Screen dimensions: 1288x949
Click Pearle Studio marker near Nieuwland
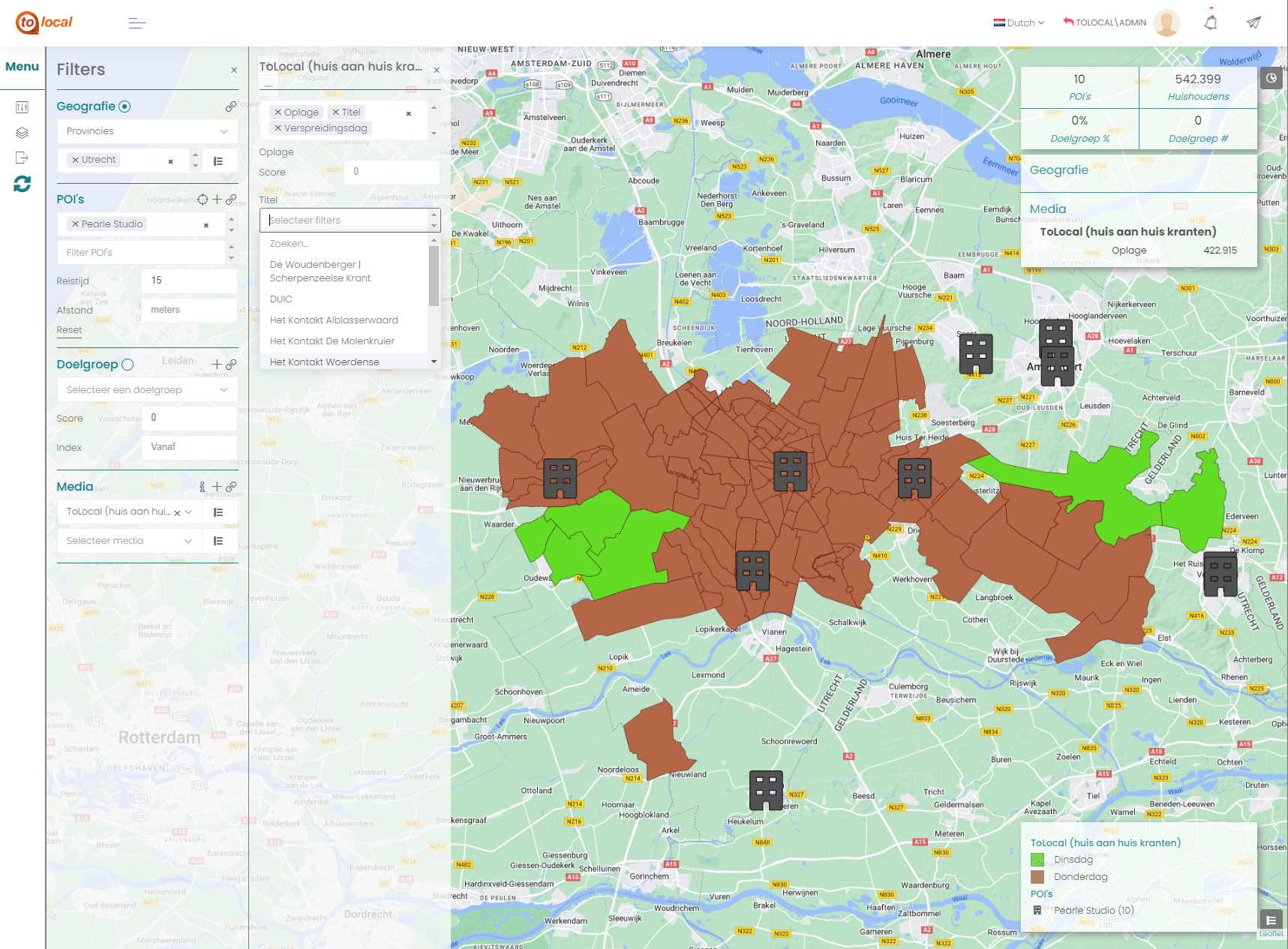pos(766,790)
